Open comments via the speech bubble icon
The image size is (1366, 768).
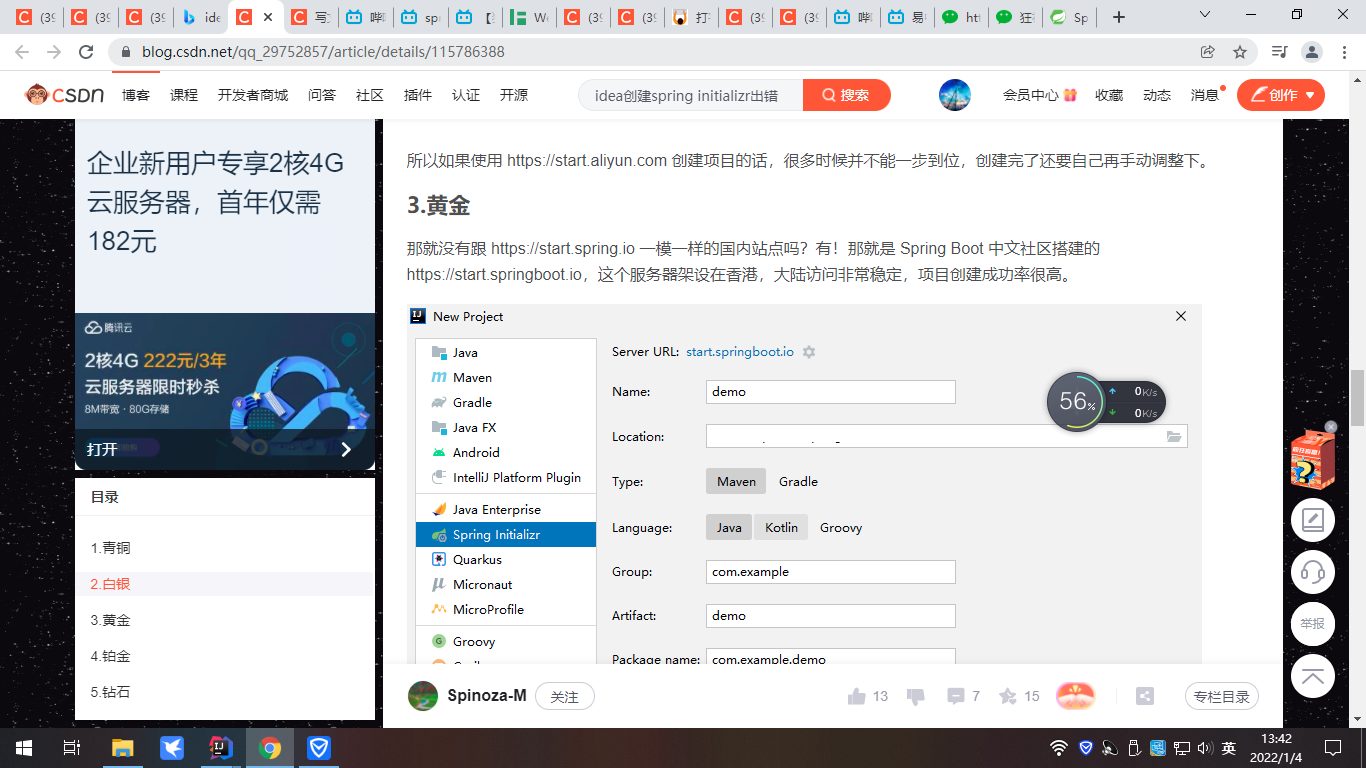tap(956, 696)
